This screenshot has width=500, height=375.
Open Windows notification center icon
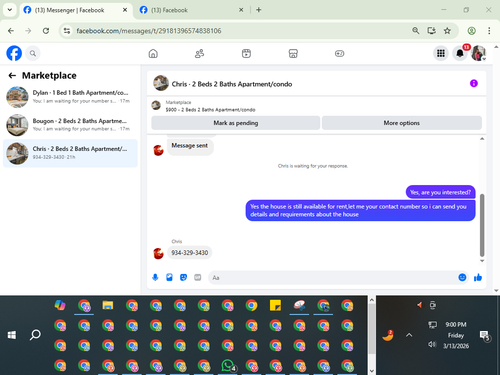pyautogui.click(x=484, y=335)
